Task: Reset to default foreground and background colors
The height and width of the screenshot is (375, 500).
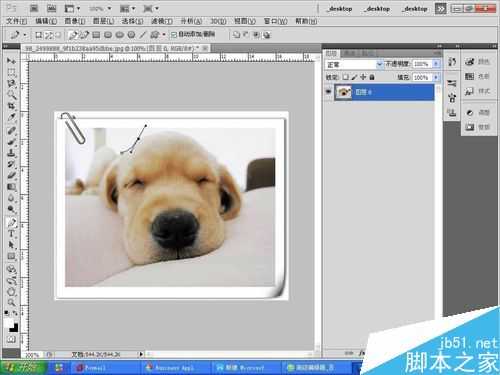Action: pos(7,313)
